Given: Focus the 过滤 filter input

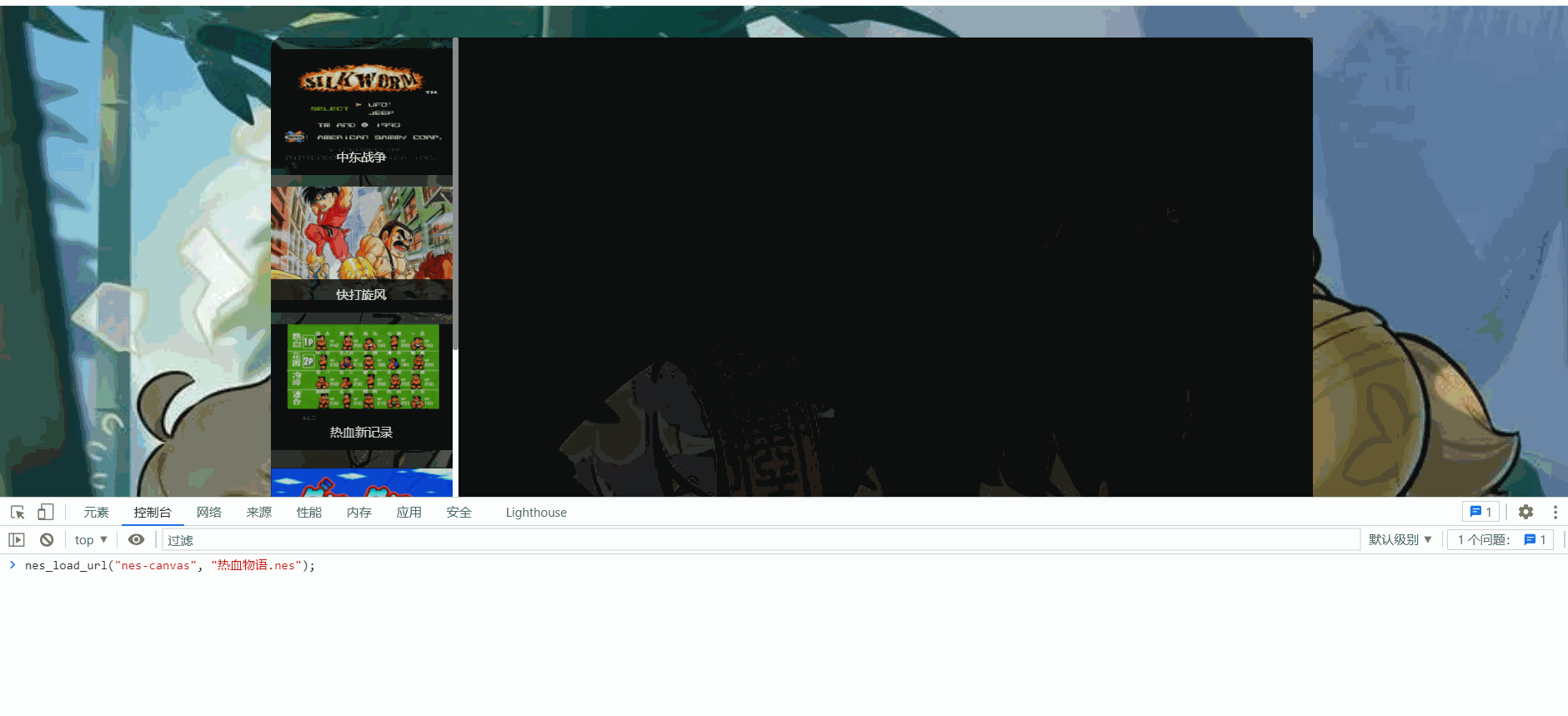Looking at the screenshot, I should 760,540.
